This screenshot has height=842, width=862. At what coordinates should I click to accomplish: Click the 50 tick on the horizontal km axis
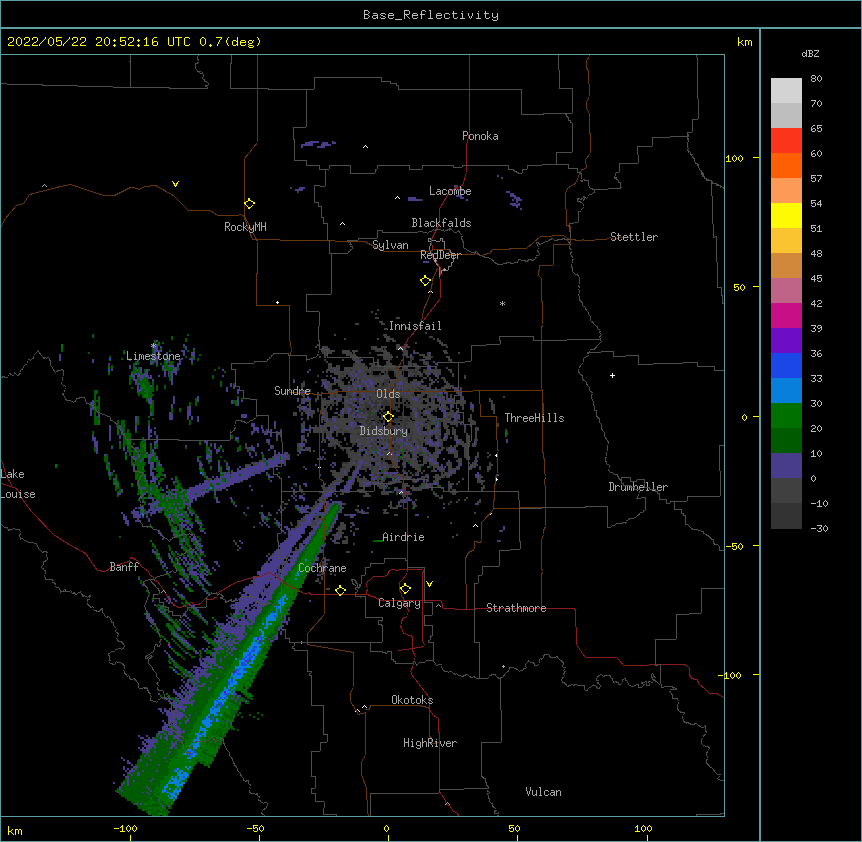tap(514, 828)
